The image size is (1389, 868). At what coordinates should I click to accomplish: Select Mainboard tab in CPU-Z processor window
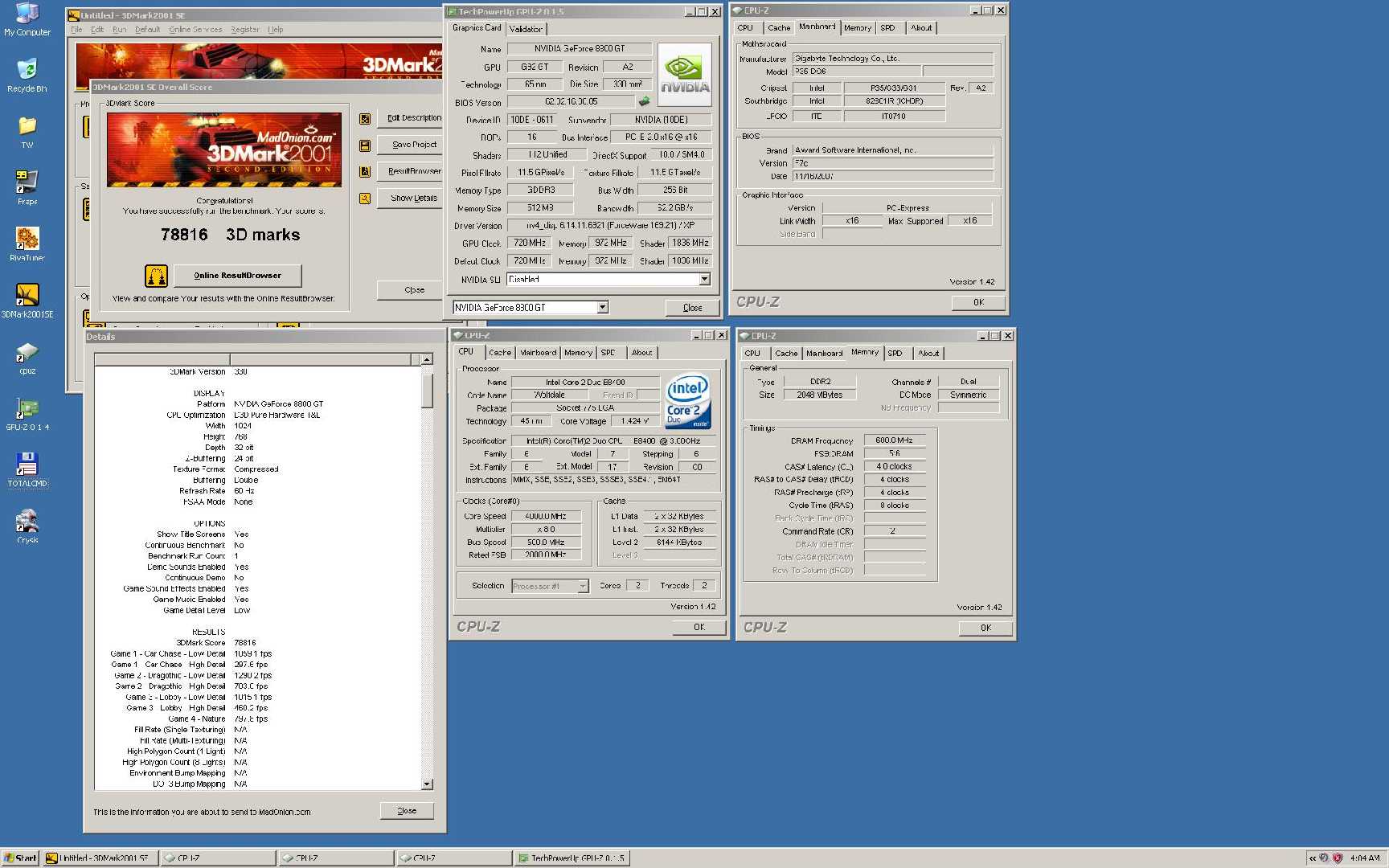538,353
